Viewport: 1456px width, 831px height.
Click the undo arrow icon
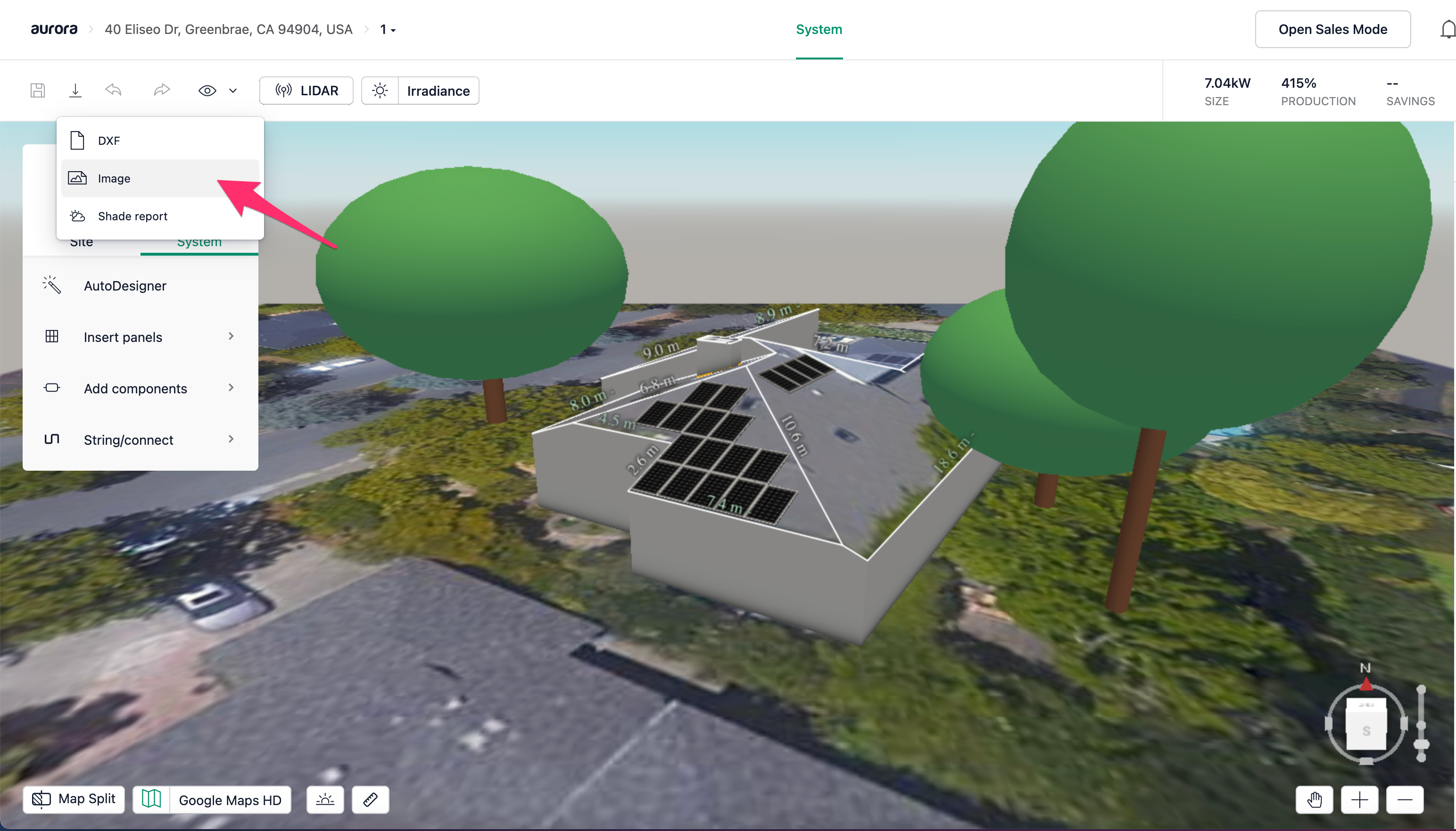pyautogui.click(x=114, y=90)
